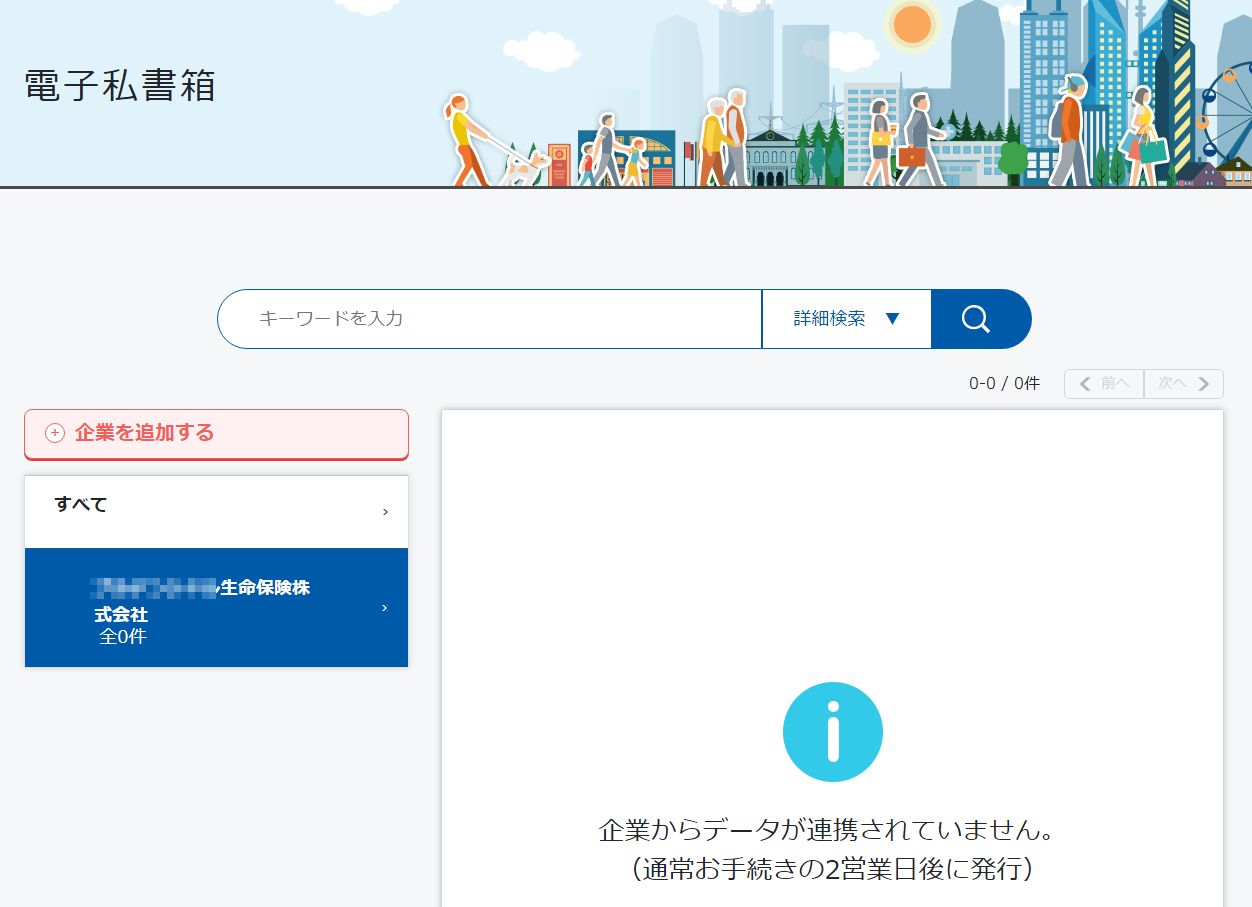Viewport: 1252px width, 907px height.
Task: Click the sun in the header banner
Action: coord(911,25)
